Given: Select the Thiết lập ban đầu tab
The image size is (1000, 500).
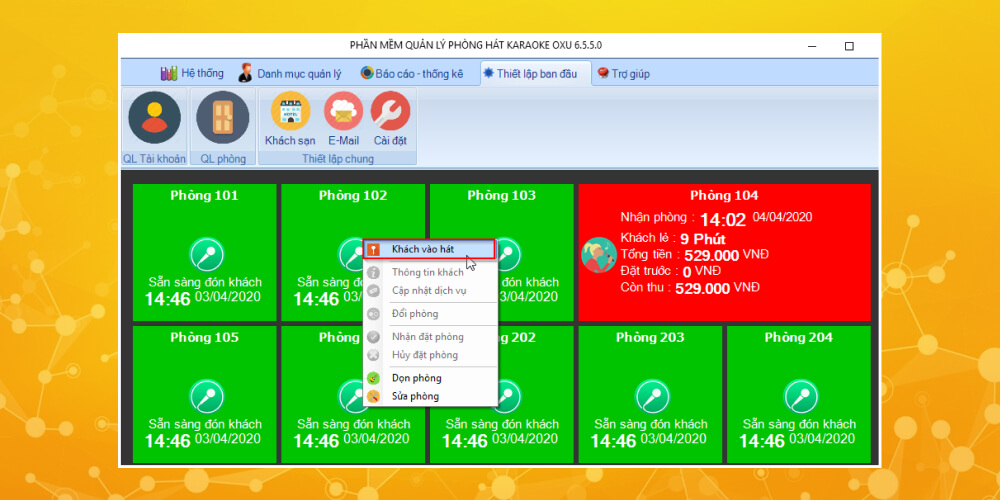Looking at the screenshot, I should 536,73.
